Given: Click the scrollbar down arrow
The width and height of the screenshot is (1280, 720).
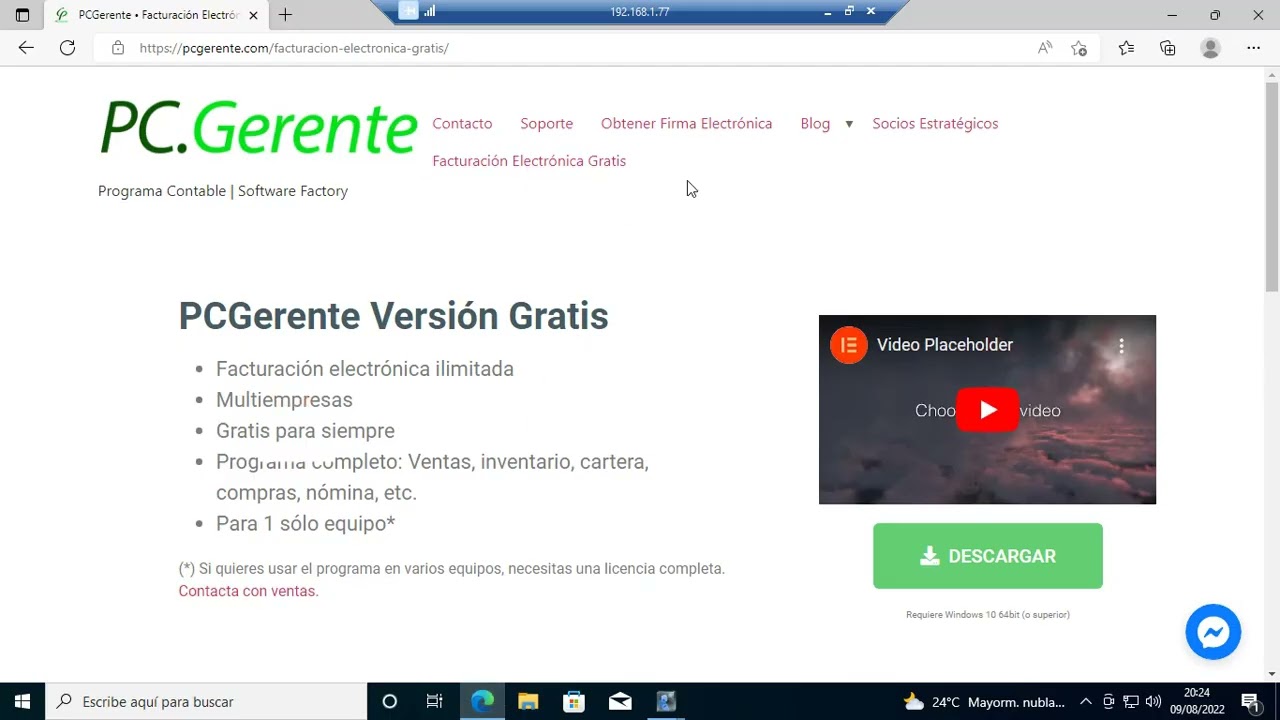Looking at the screenshot, I should 1272,674.
